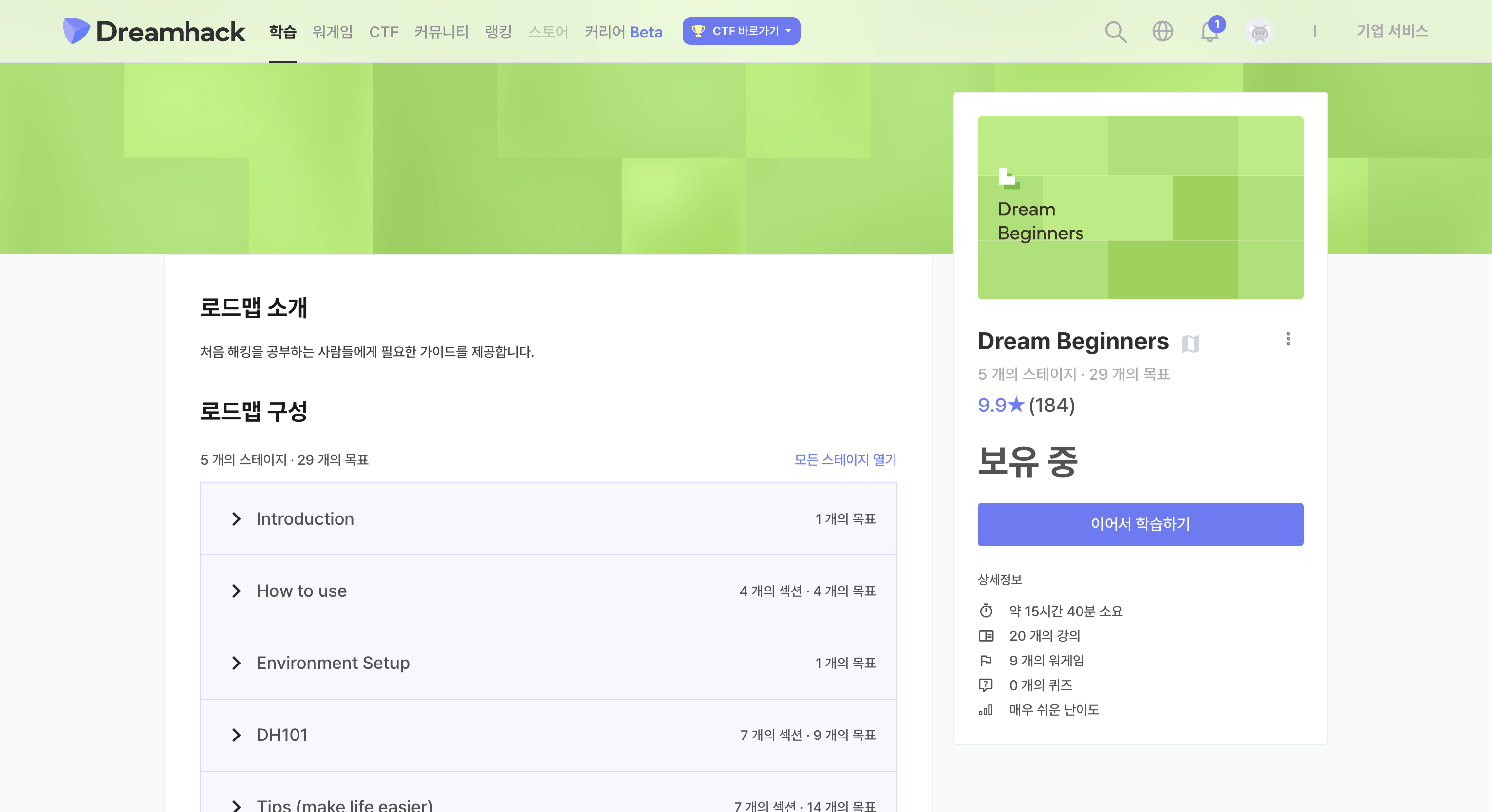The height and width of the screenshot is (812, 1492).
Task: Open the 커뮤니티 menu item
Action: tap(442, 31)
